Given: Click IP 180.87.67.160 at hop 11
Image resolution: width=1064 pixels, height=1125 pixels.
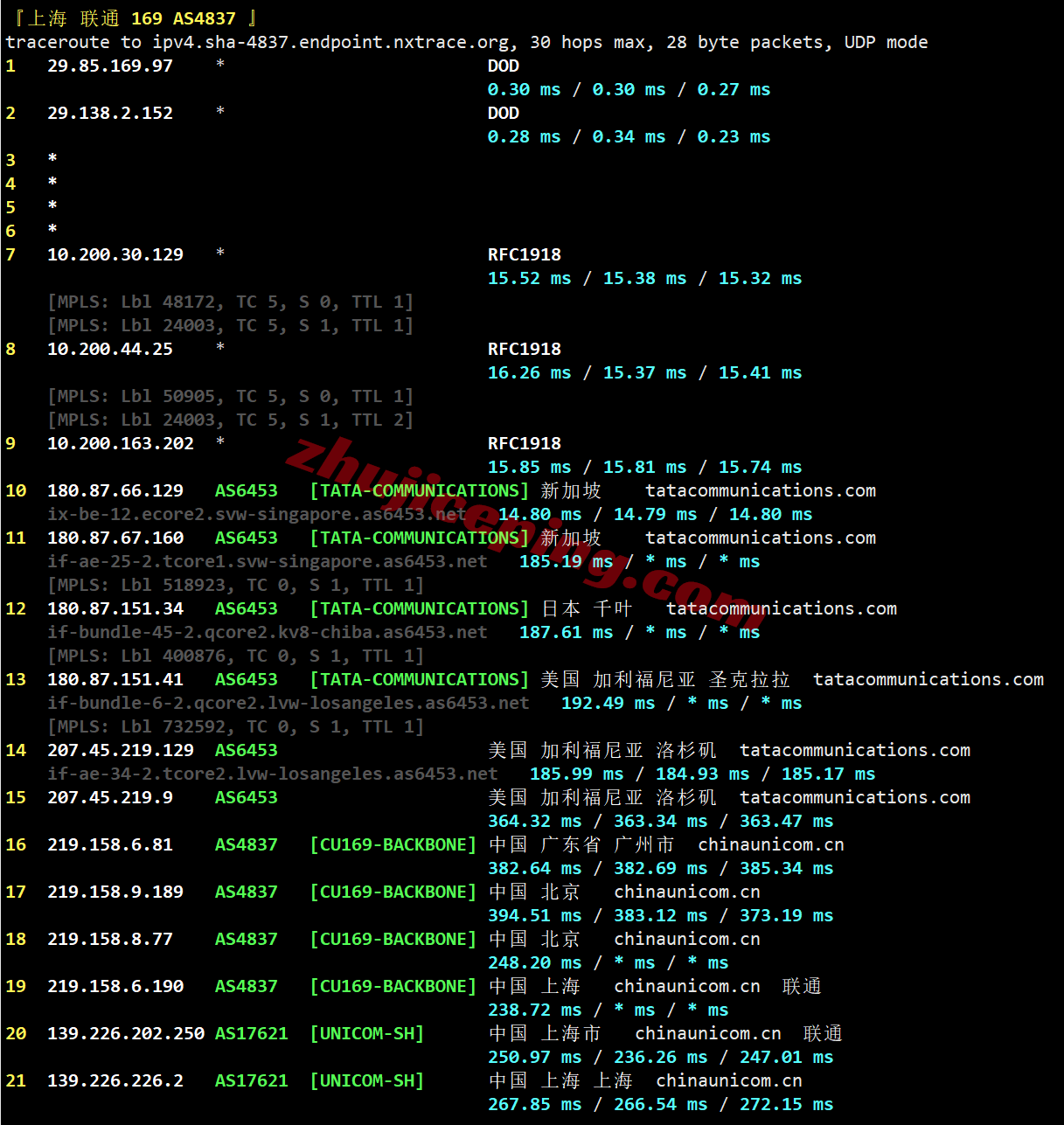Looking at the screenshot, I should 115,538.
